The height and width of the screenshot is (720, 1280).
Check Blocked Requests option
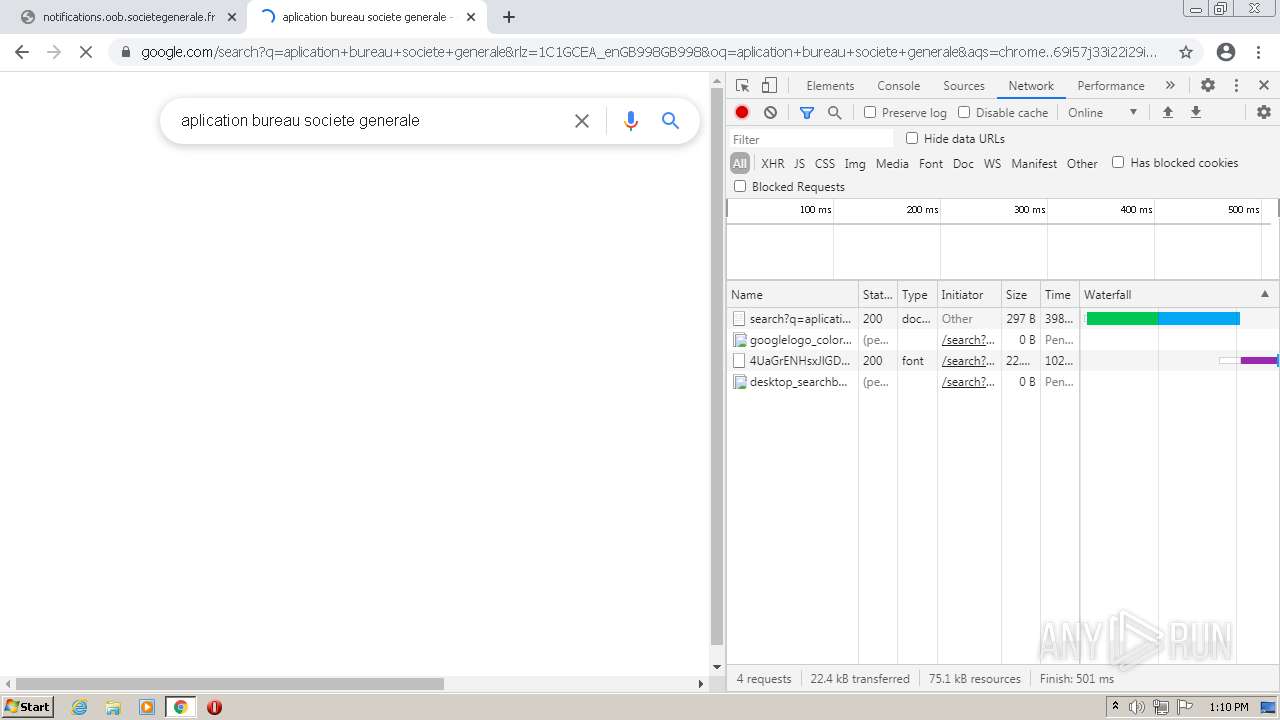740,186
